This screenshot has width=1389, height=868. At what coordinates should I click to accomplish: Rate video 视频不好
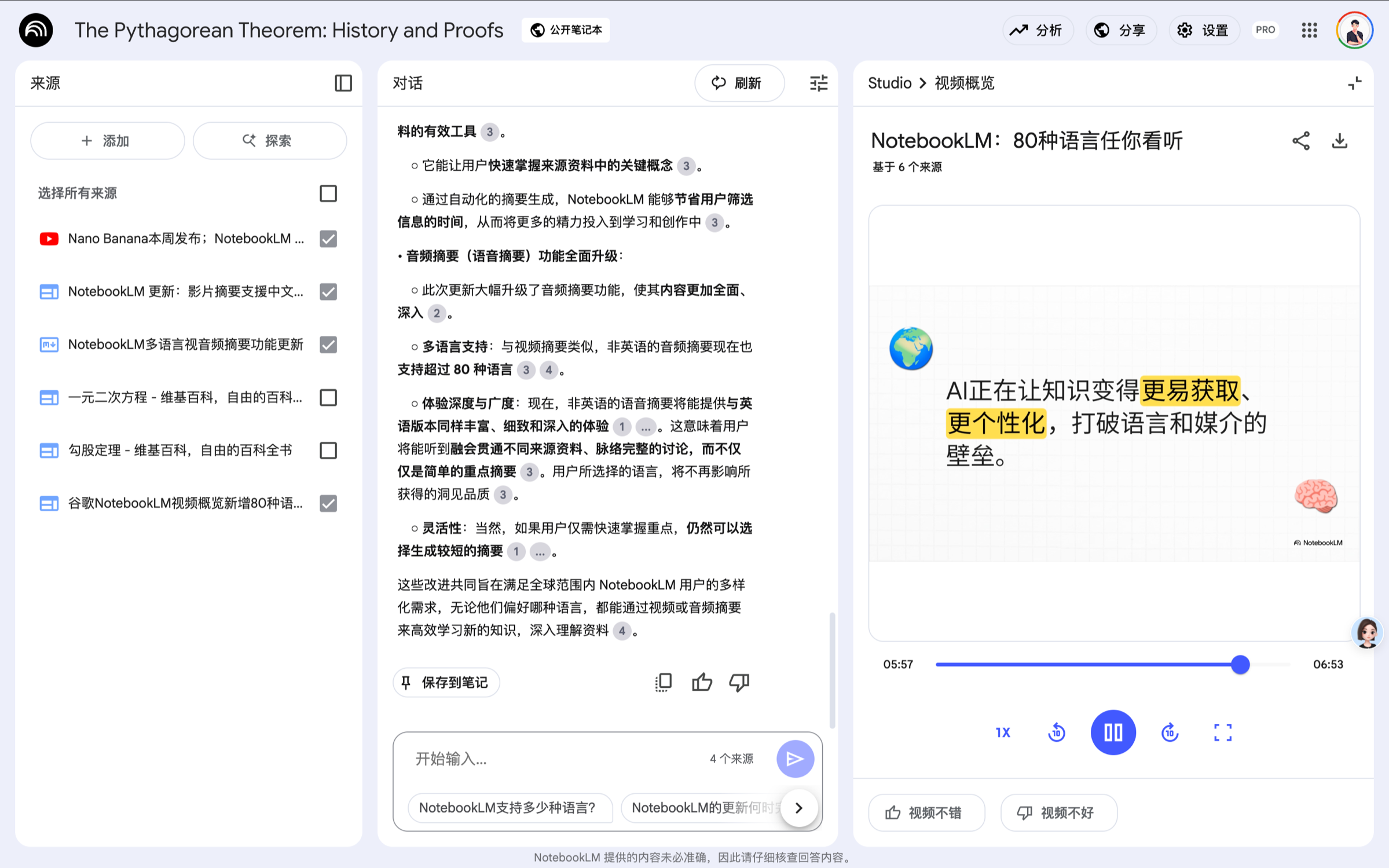(x=1058, y=812)
